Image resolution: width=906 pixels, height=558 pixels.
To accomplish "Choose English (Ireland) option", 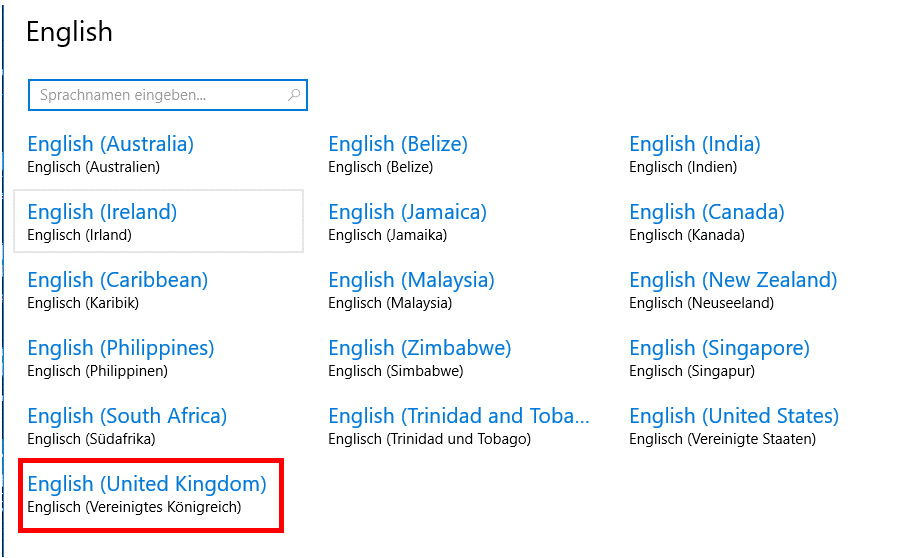I will [x=102, y=212].
